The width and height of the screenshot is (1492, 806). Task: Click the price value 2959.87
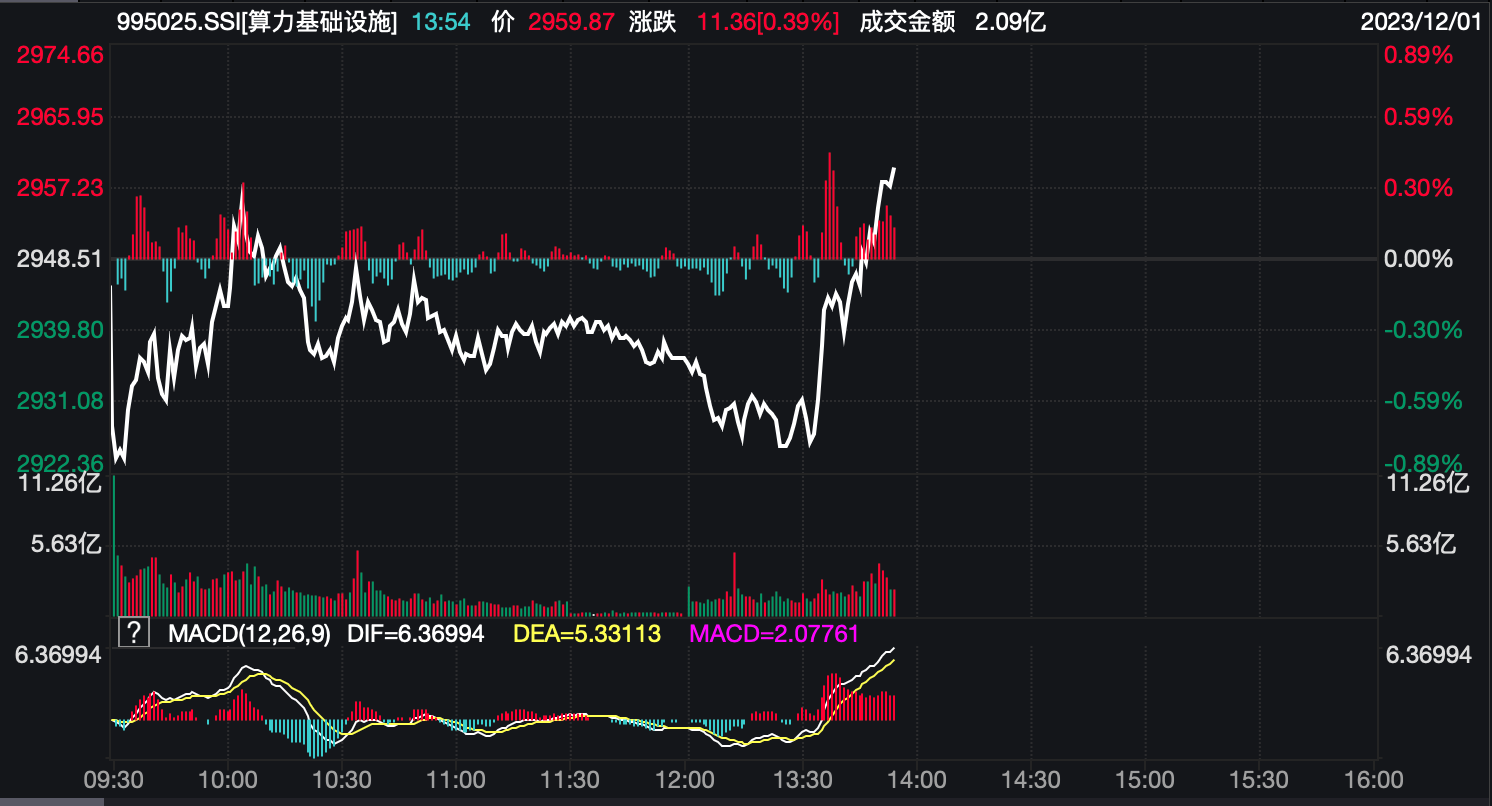(571, 22)
